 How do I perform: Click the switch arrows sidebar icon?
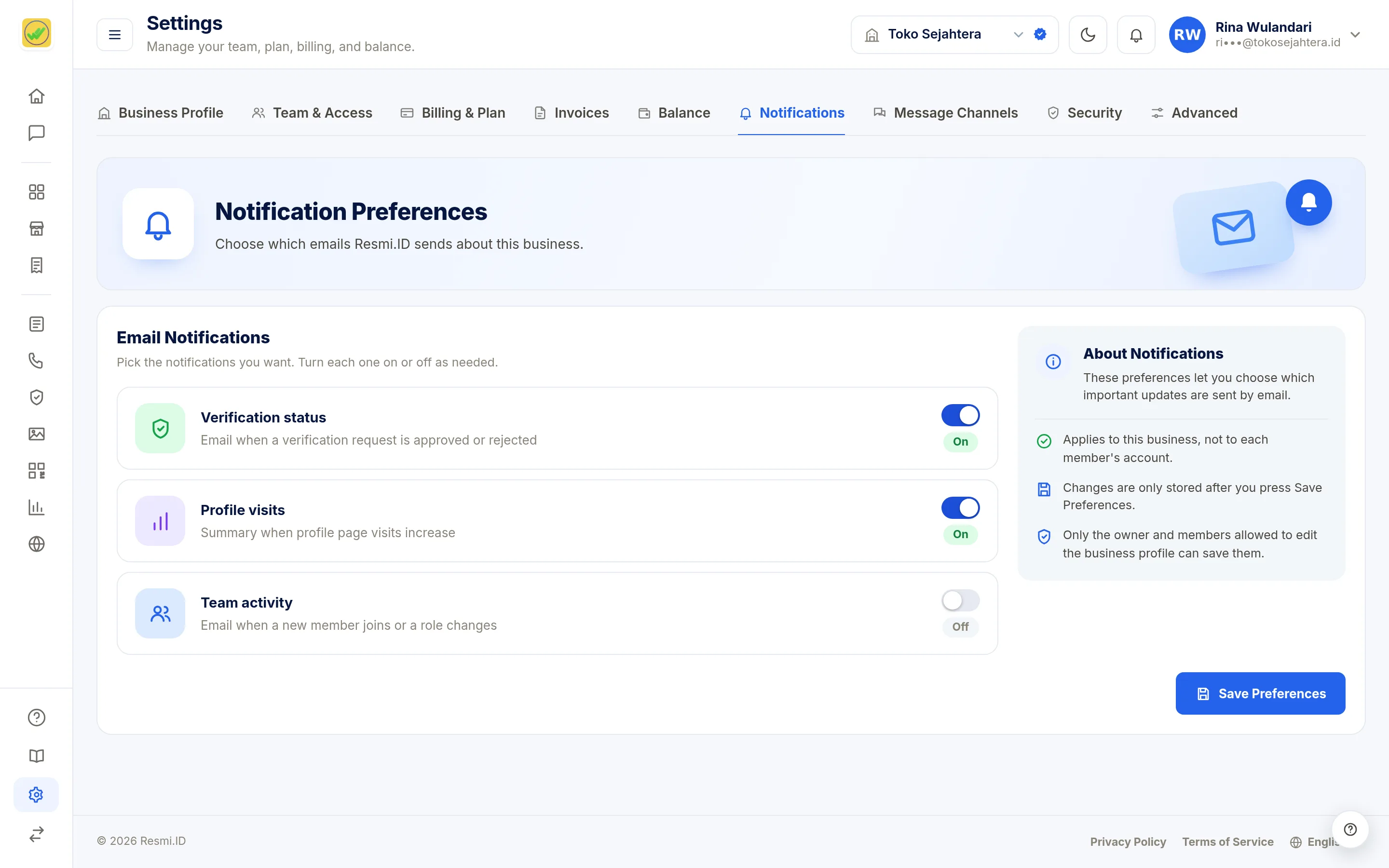coord(36,834)
